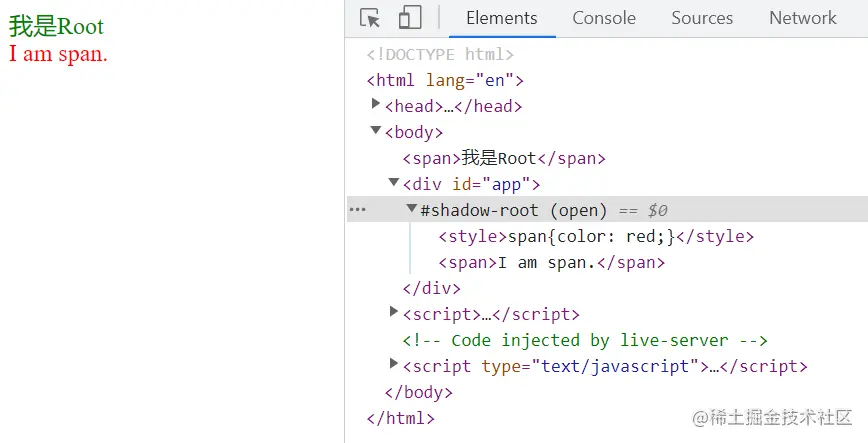This screenshot has height=443, width=868.
Task: Open the three-dot menu beside shadow-root row
Action: click(x=358, y=209)
